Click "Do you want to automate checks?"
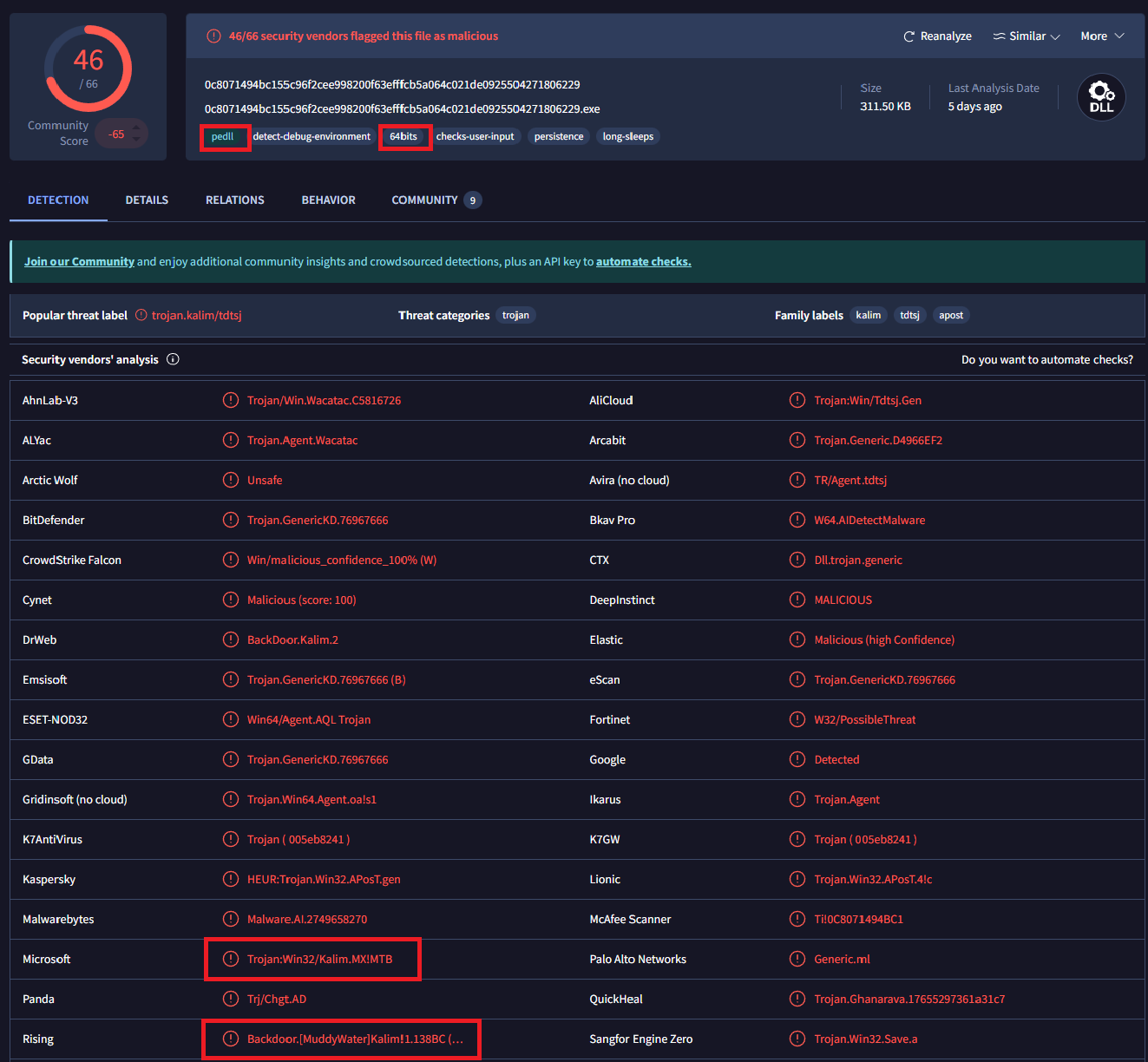Screen dimensions: 1148x1062 (1047, 359)
